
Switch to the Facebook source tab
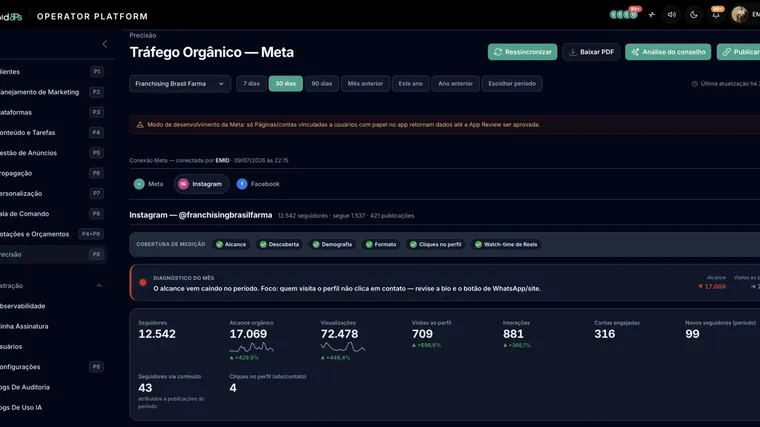[258, 184]
